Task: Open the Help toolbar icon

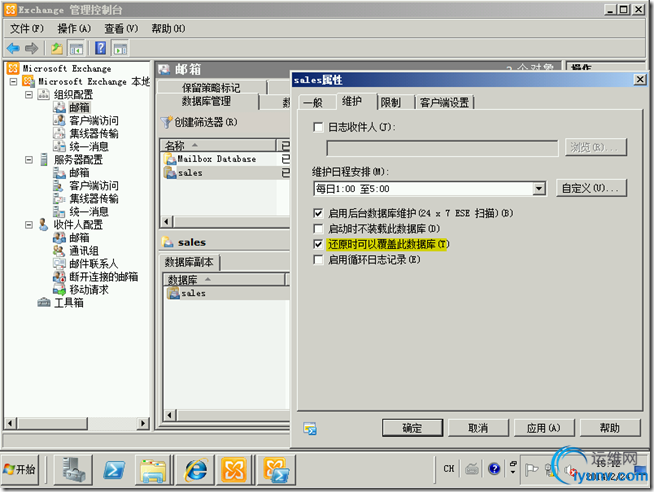Action: point(101,48)
